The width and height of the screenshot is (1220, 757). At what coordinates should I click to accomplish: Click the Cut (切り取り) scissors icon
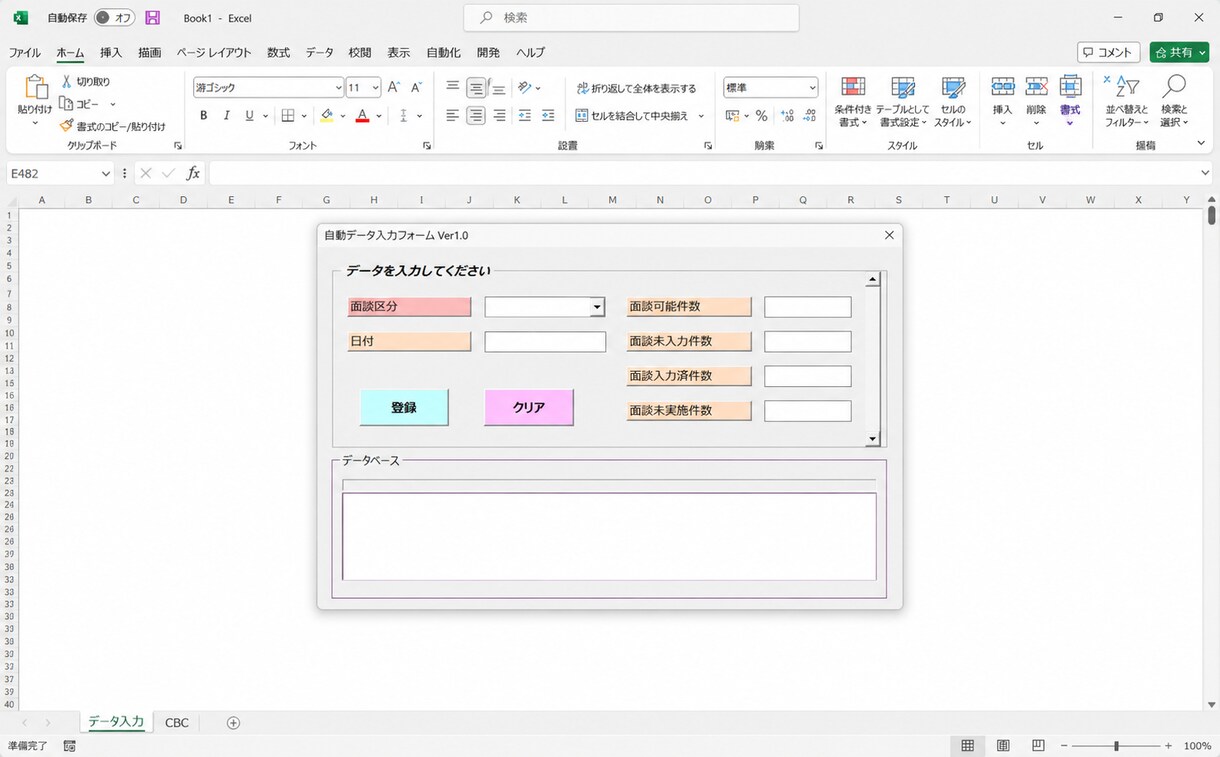pos(67,82)
